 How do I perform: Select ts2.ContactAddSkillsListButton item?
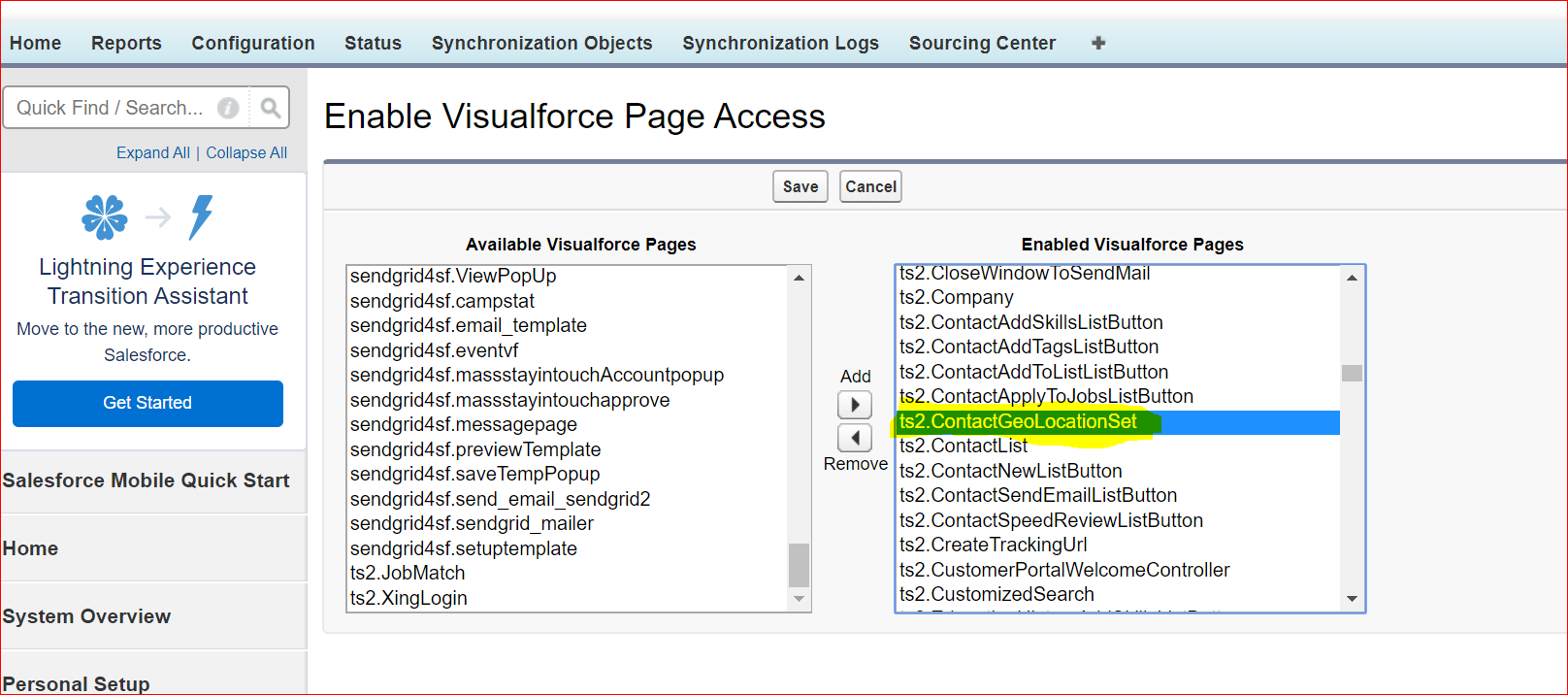[1118, 322]
